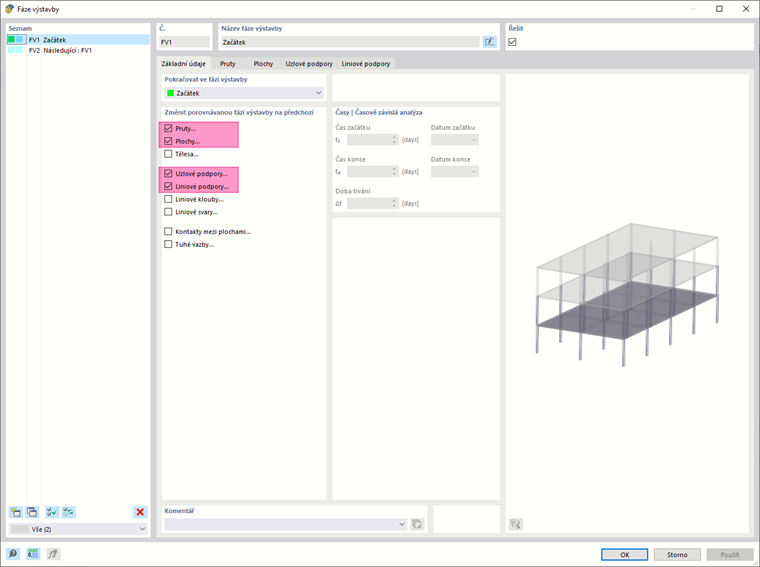Click the Použít button
The height and width of the screenshot is (567, 760).
click(x=730, y=554)
